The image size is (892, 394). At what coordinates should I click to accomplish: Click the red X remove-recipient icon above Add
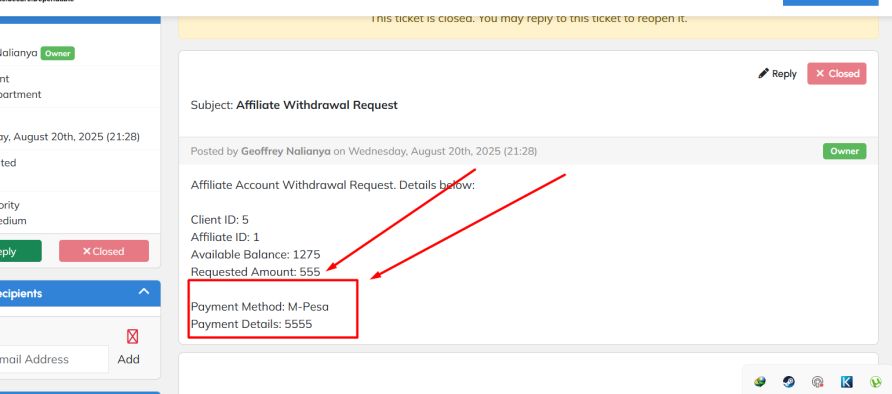[133, 337]
